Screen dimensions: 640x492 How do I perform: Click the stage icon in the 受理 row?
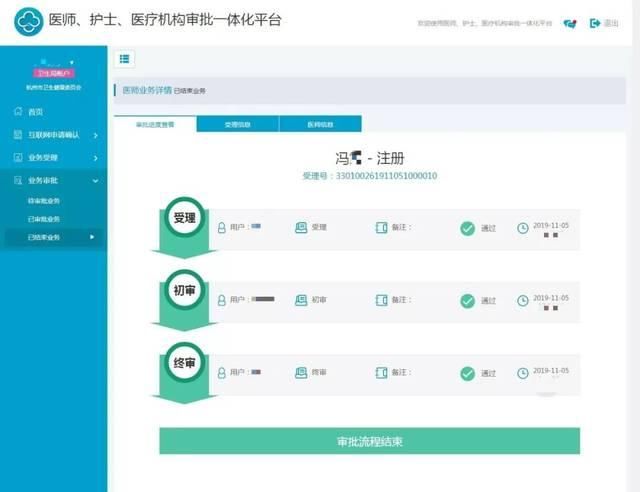coord(301,227)
